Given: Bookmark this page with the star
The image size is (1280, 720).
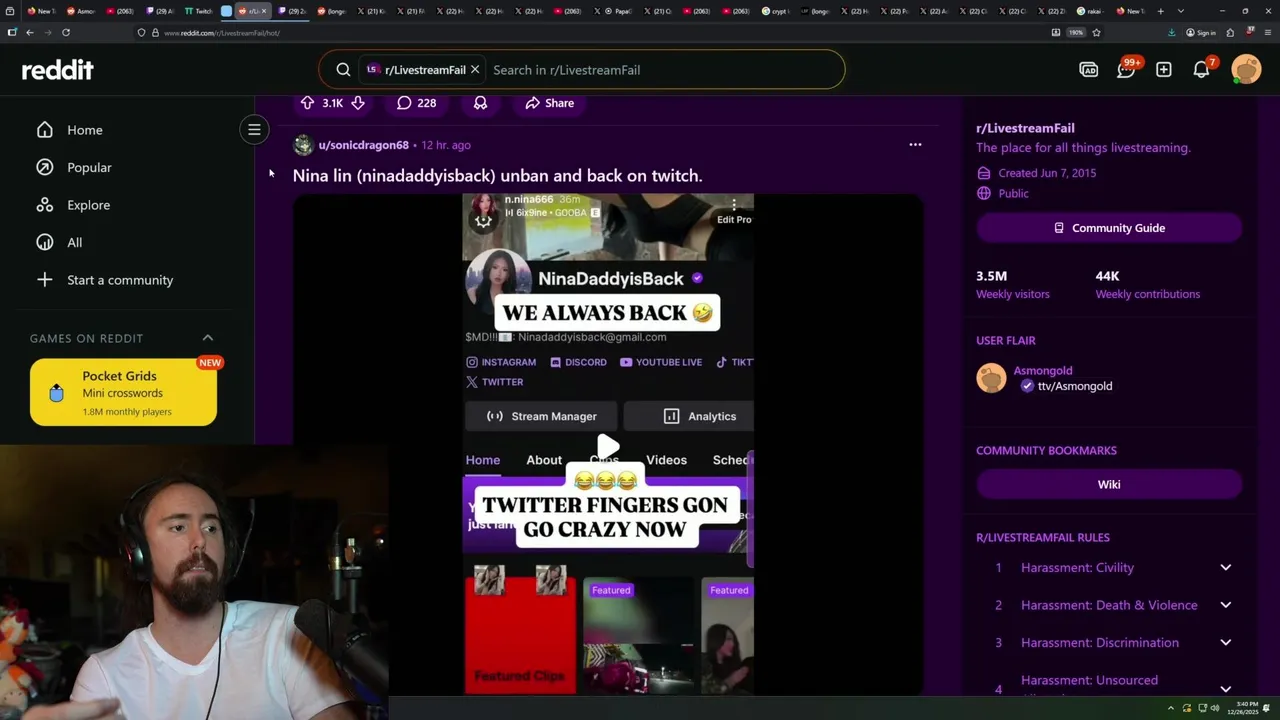Looking at the screenshot, I should coord(1096,32).
